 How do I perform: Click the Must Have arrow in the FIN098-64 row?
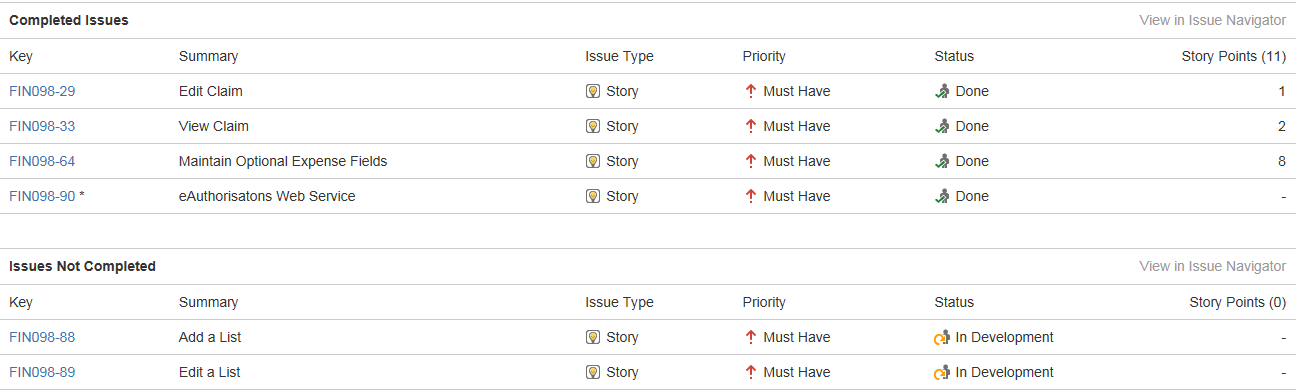tap(751, 161)
